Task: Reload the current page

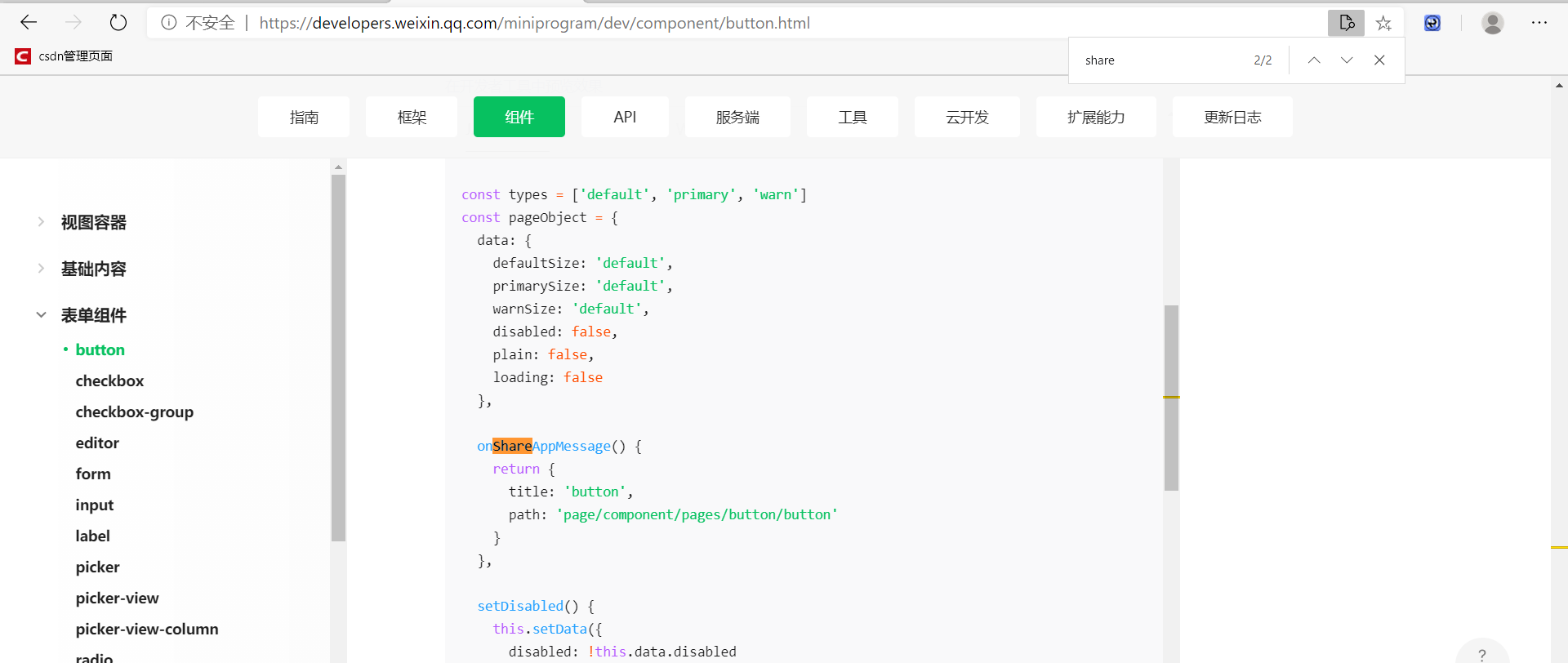Action: pos(118,23)
